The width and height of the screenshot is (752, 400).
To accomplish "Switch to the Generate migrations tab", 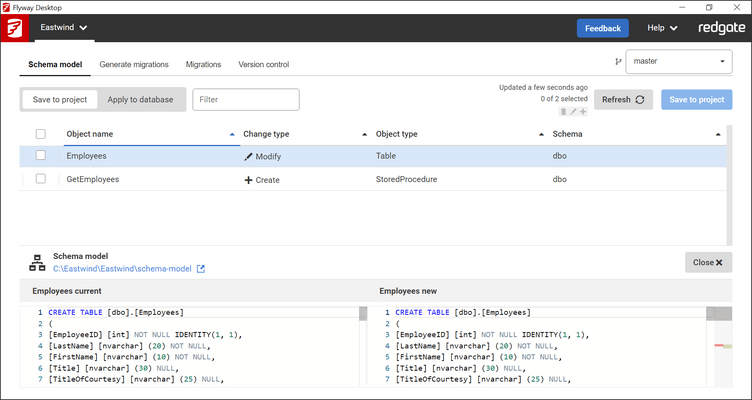I will pyautogui.click(x=134, y=65).
